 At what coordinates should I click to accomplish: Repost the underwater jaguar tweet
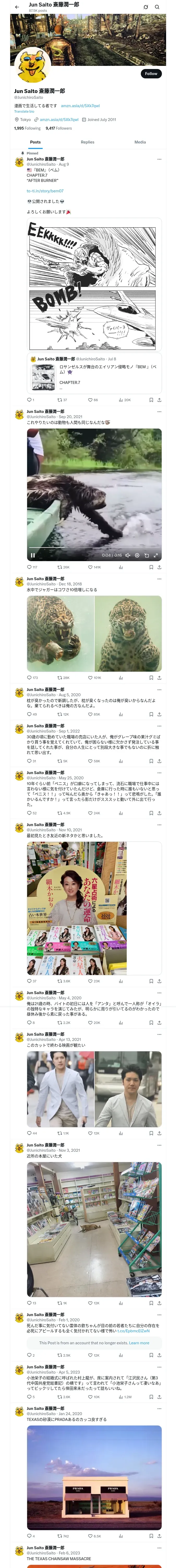pos(63,677)
